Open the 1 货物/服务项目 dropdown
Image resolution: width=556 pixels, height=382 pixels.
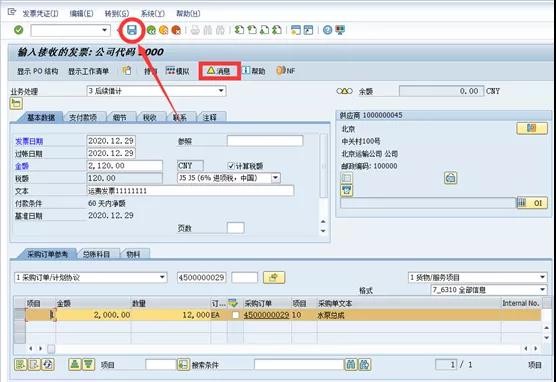pyautogui.click(x=542, y=277)
